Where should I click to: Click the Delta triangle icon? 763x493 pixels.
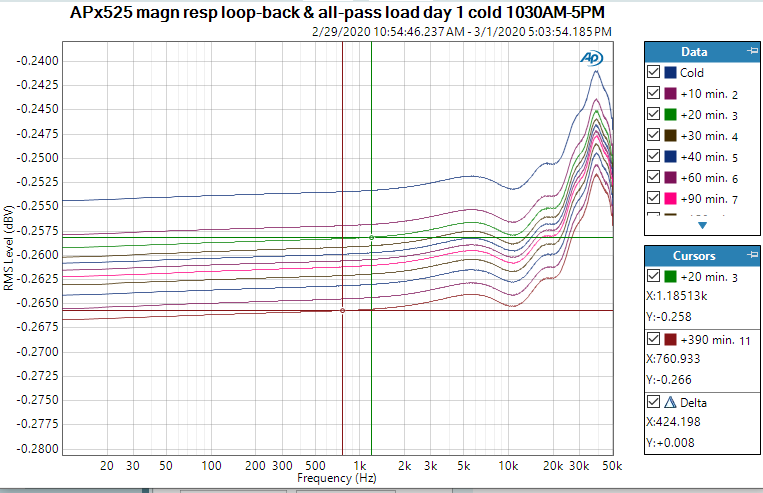pyautogui.click(x=670, y=402)
